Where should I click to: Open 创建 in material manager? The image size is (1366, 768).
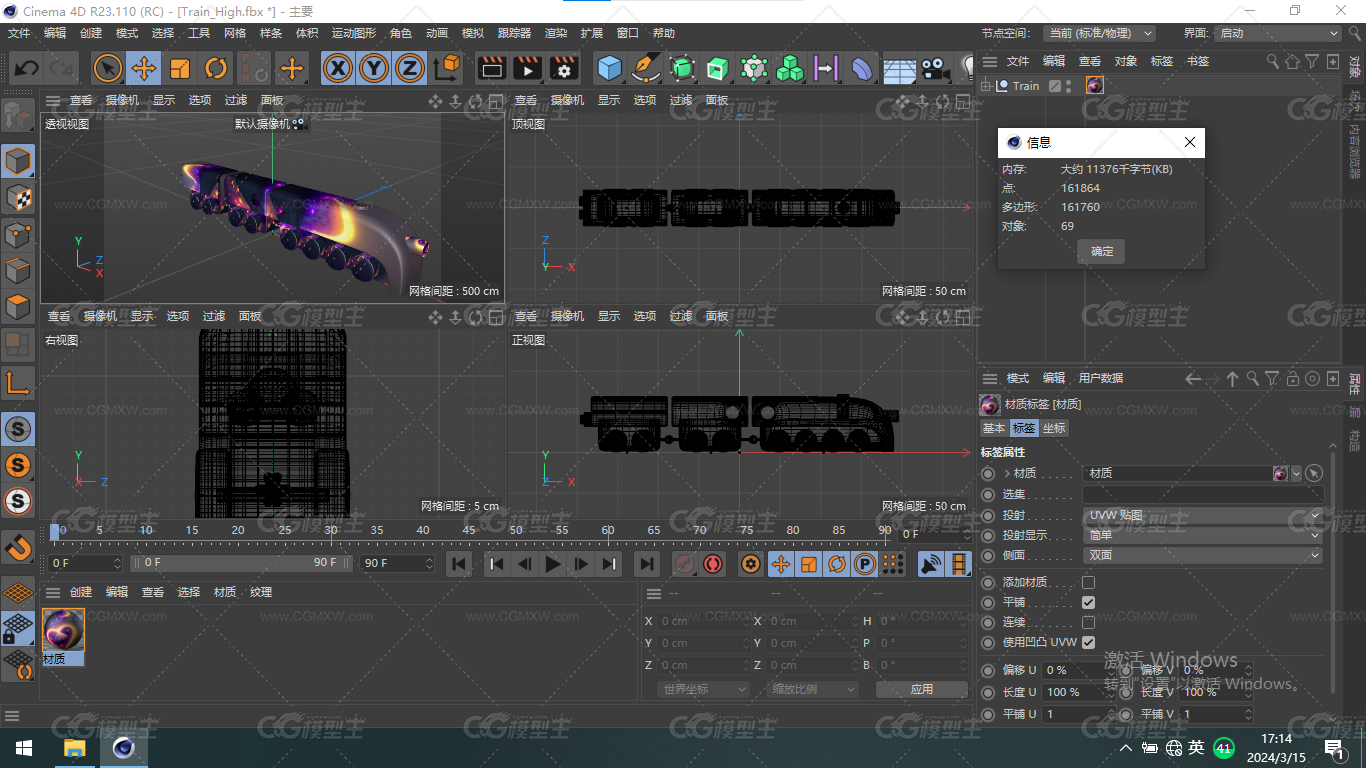81,592
